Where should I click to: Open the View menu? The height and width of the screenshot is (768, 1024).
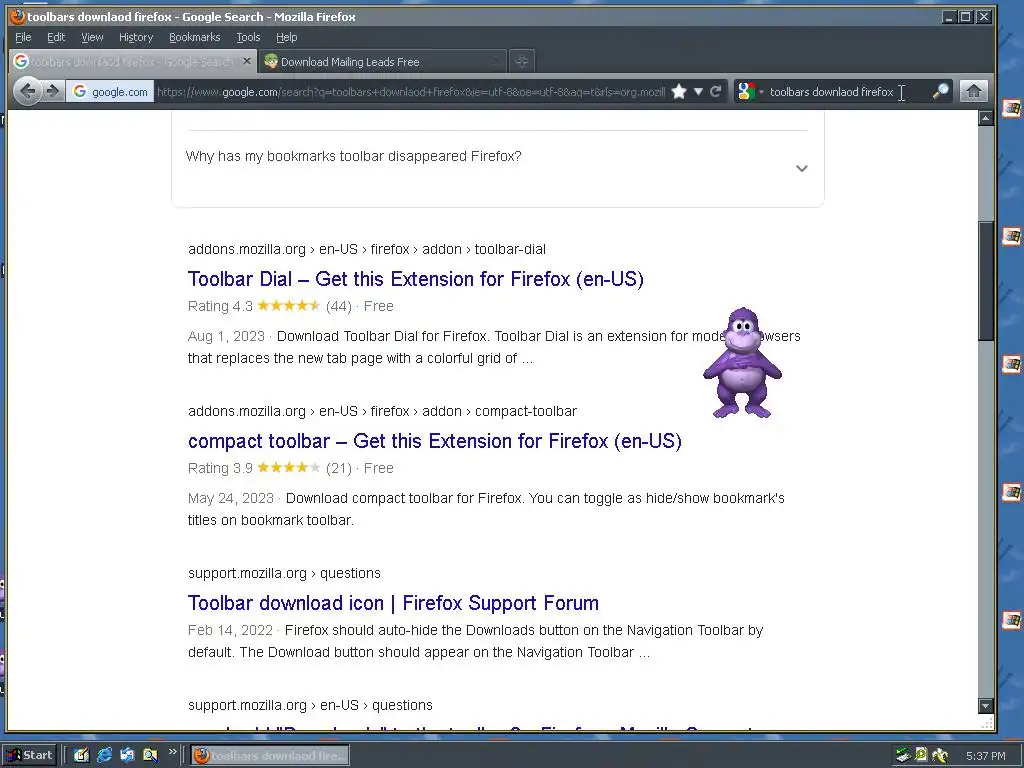click(x=92, y=37)
